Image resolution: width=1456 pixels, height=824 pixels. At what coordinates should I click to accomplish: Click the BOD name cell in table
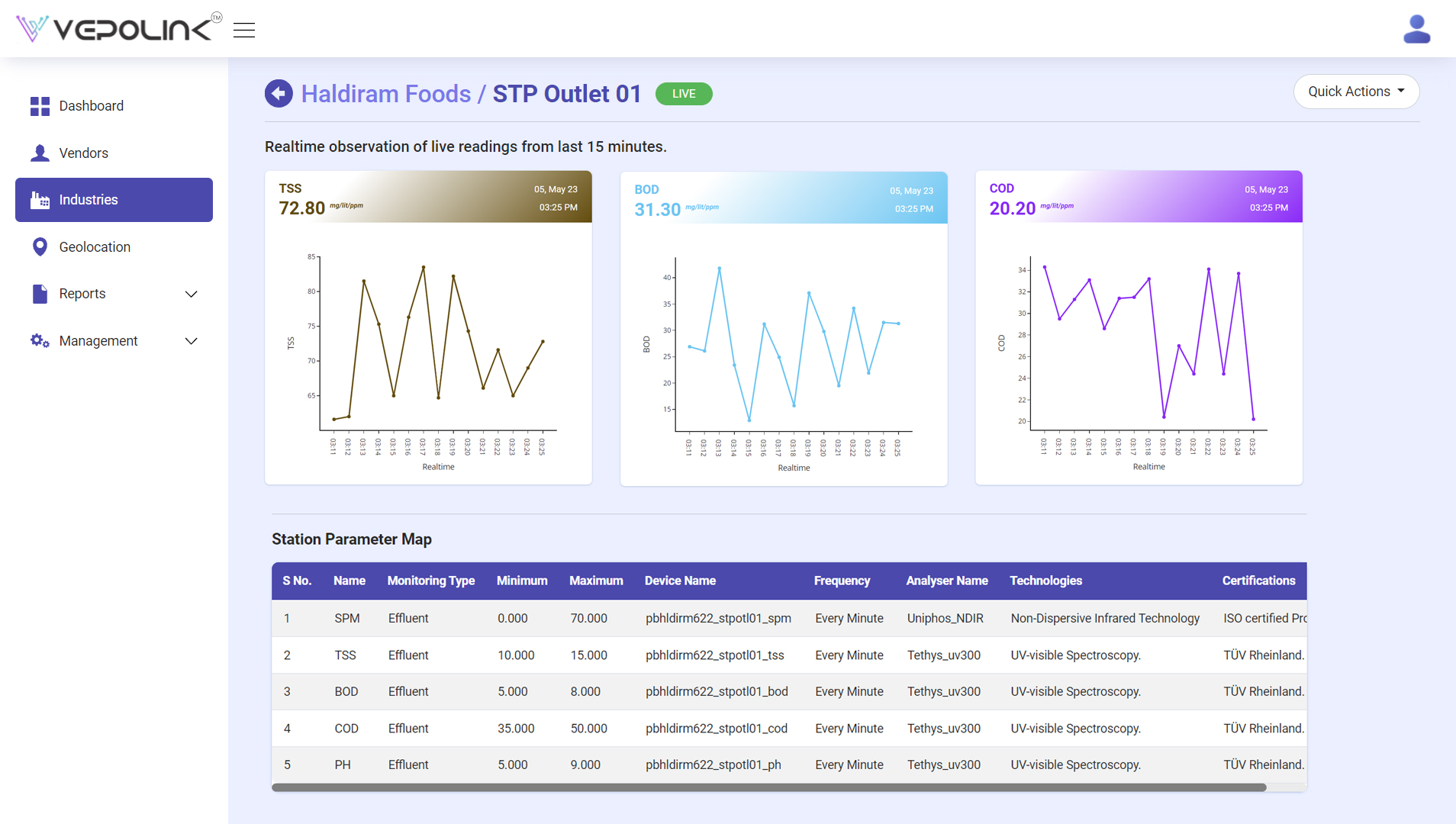pos(346,691)
